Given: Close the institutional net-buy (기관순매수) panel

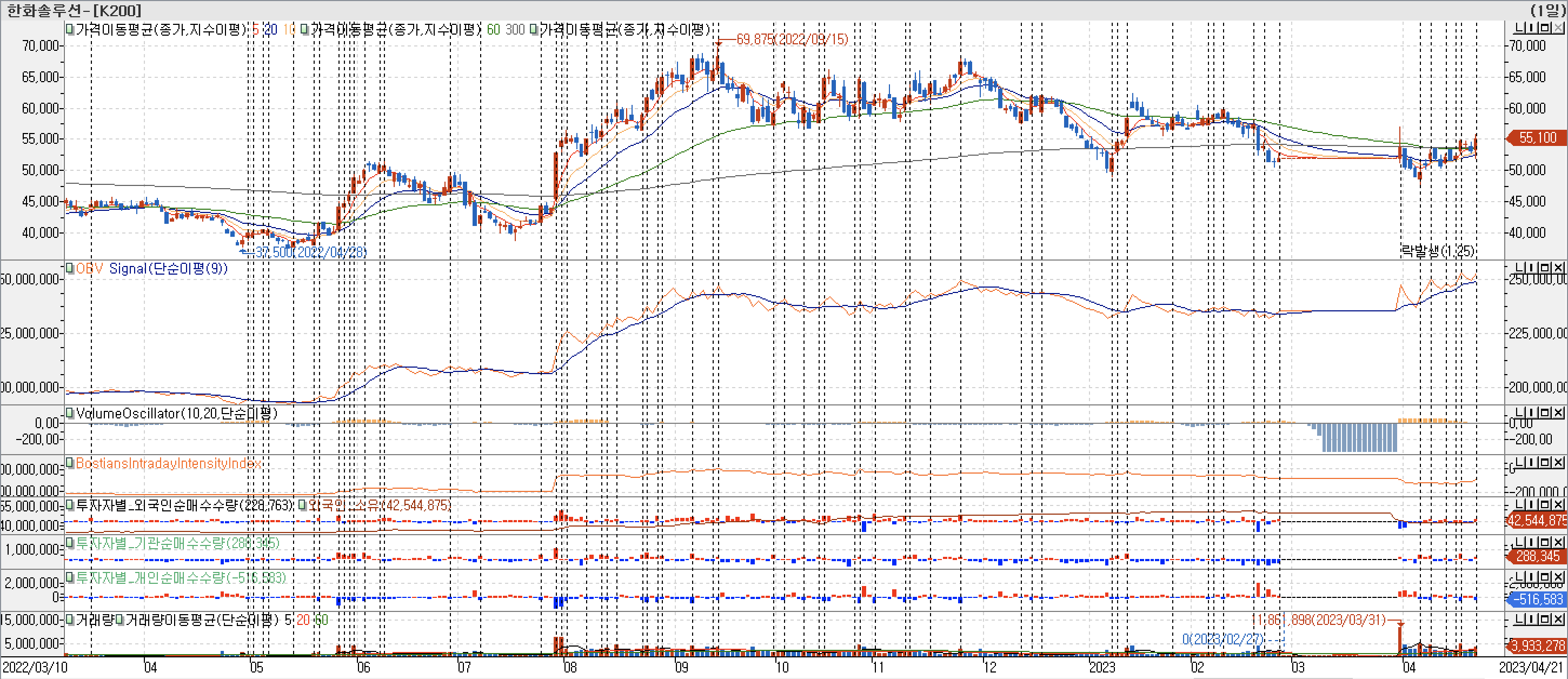Looking at the screenshot, I should click(x=1558, y=542).
